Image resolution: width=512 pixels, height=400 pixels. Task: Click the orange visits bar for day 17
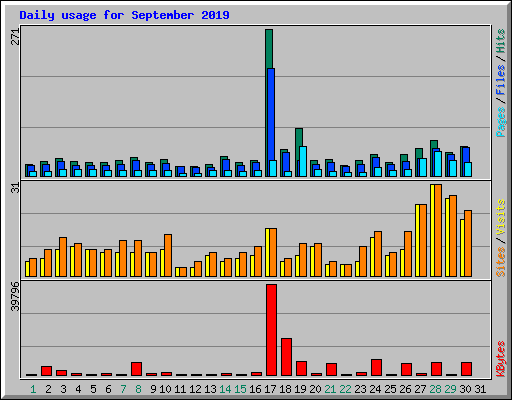point(273,252)
